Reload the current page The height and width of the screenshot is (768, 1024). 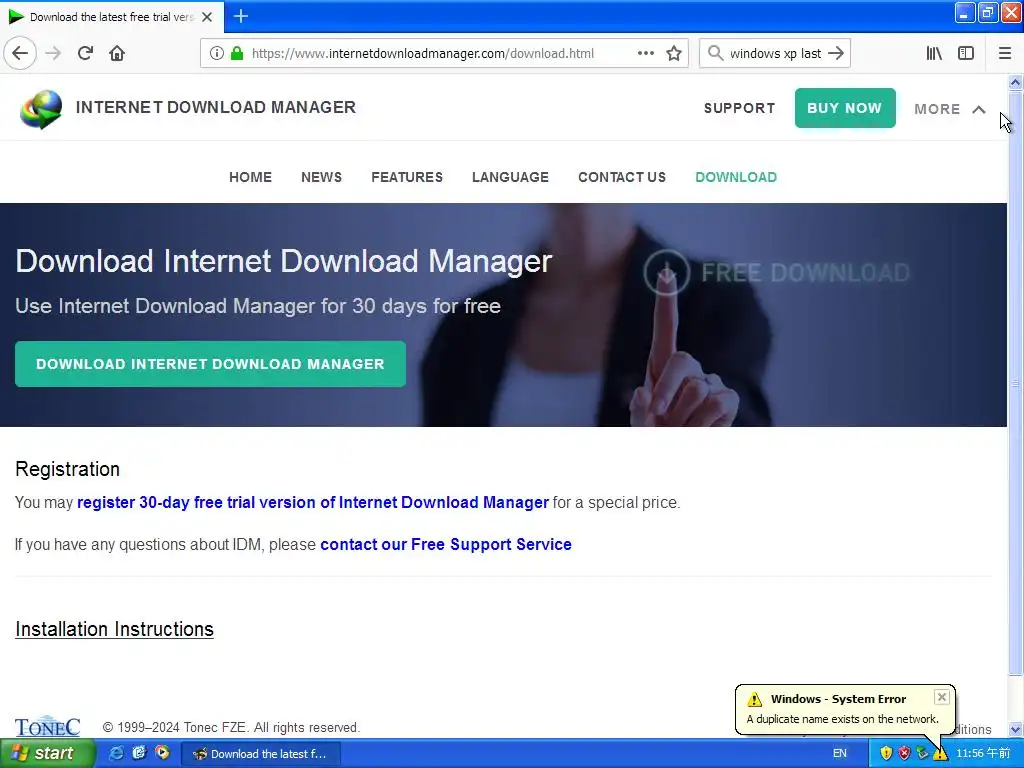click(x=85, y=53)
